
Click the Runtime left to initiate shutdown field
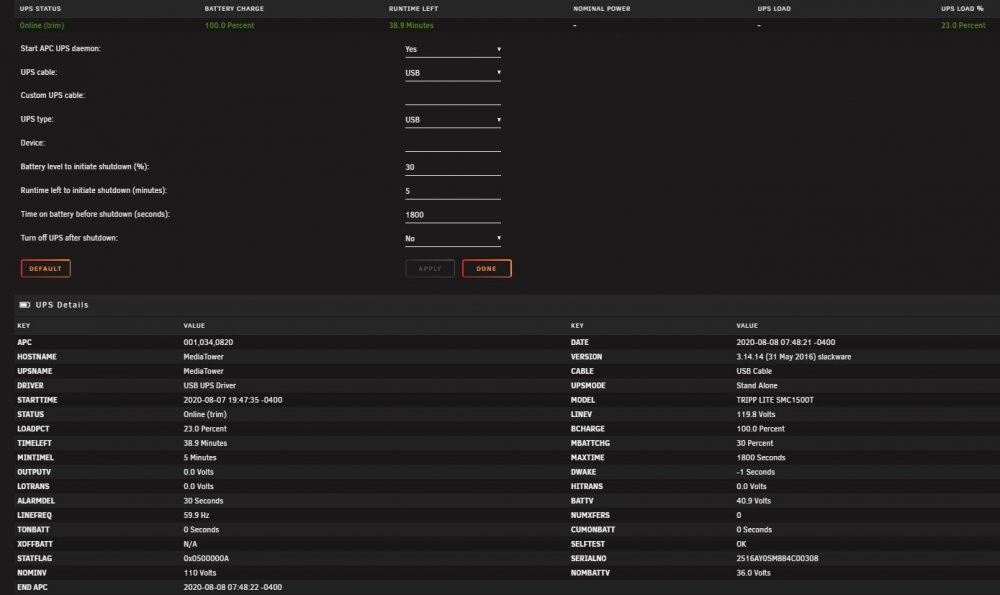click(453, 191)
